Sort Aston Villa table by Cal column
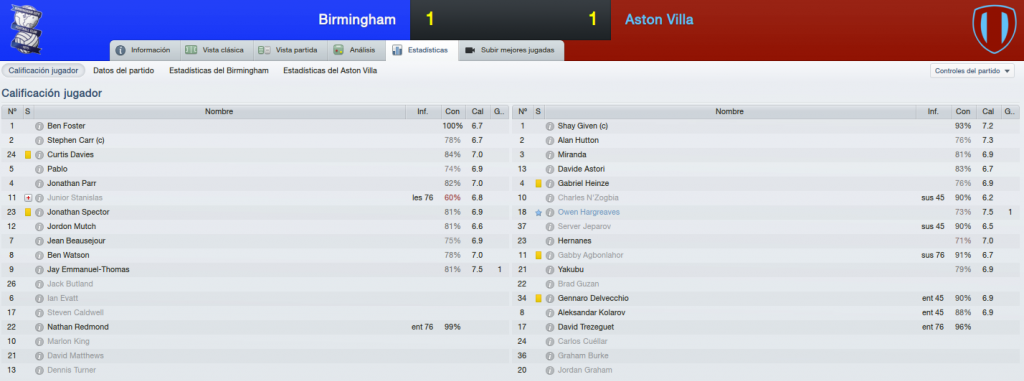Viewport: 1024px width, 381px height. pos(989,112)
